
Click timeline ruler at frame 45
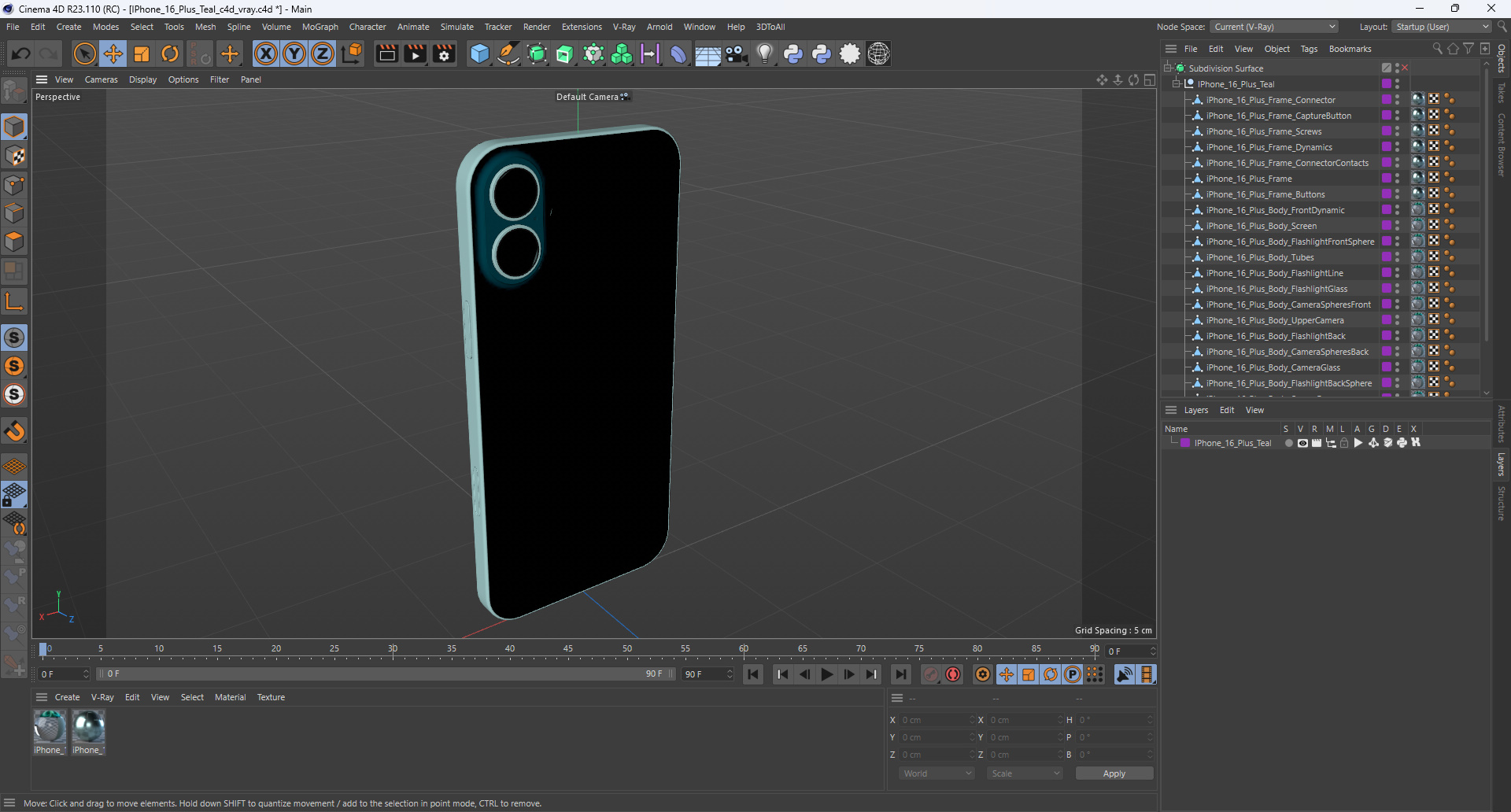coord(568,649)
